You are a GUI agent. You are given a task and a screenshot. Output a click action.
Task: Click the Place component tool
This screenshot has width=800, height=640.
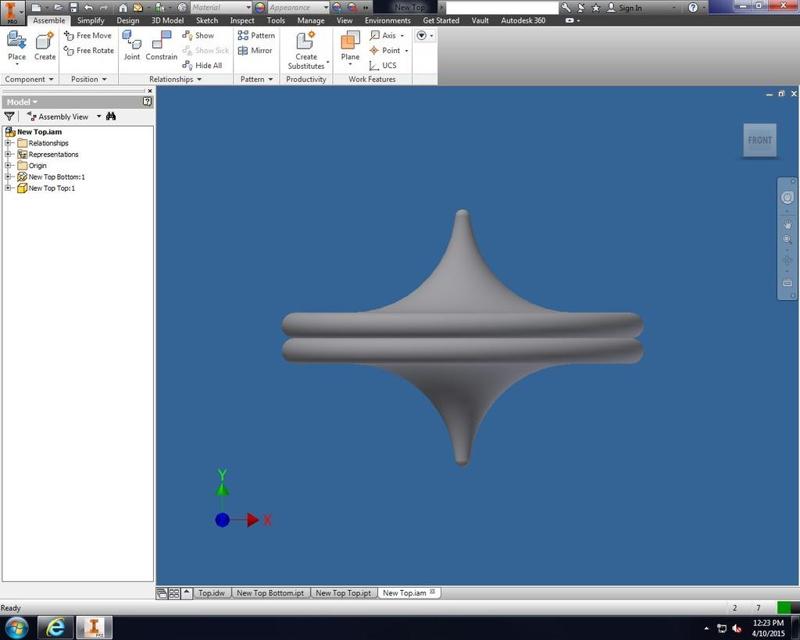[17, 46]
